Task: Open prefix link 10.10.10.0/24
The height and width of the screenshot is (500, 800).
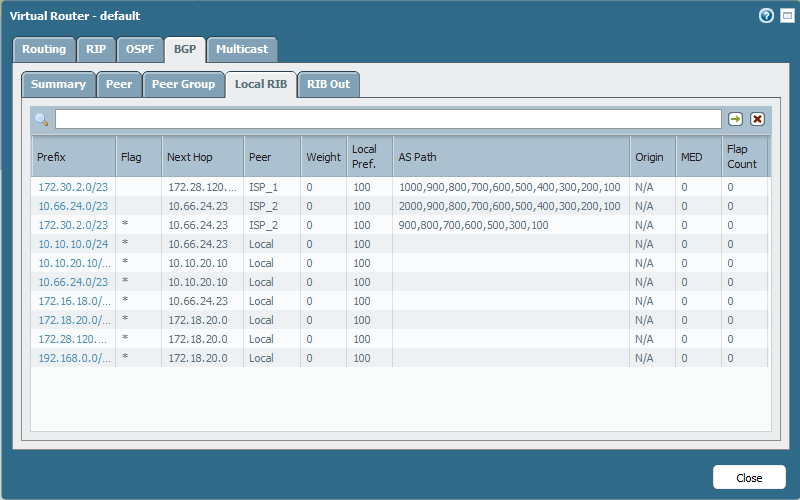Action: (x=73, y=244)
